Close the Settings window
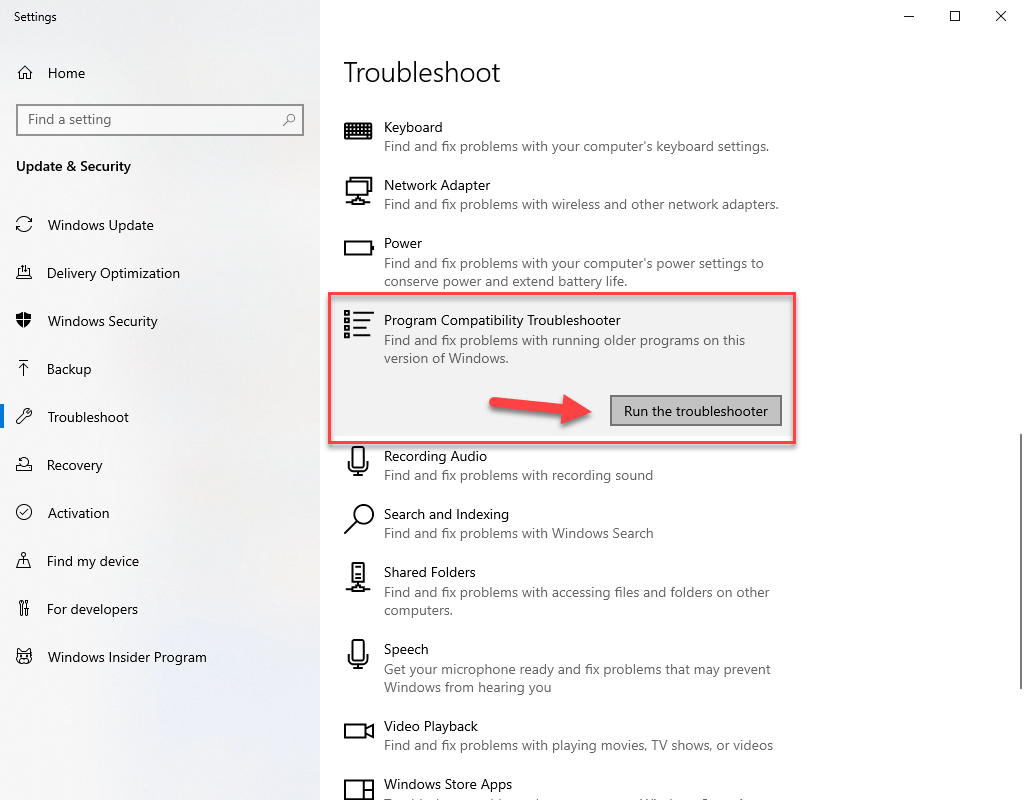Viewport: 1024px width, 800px height. tap(1000, 16)
